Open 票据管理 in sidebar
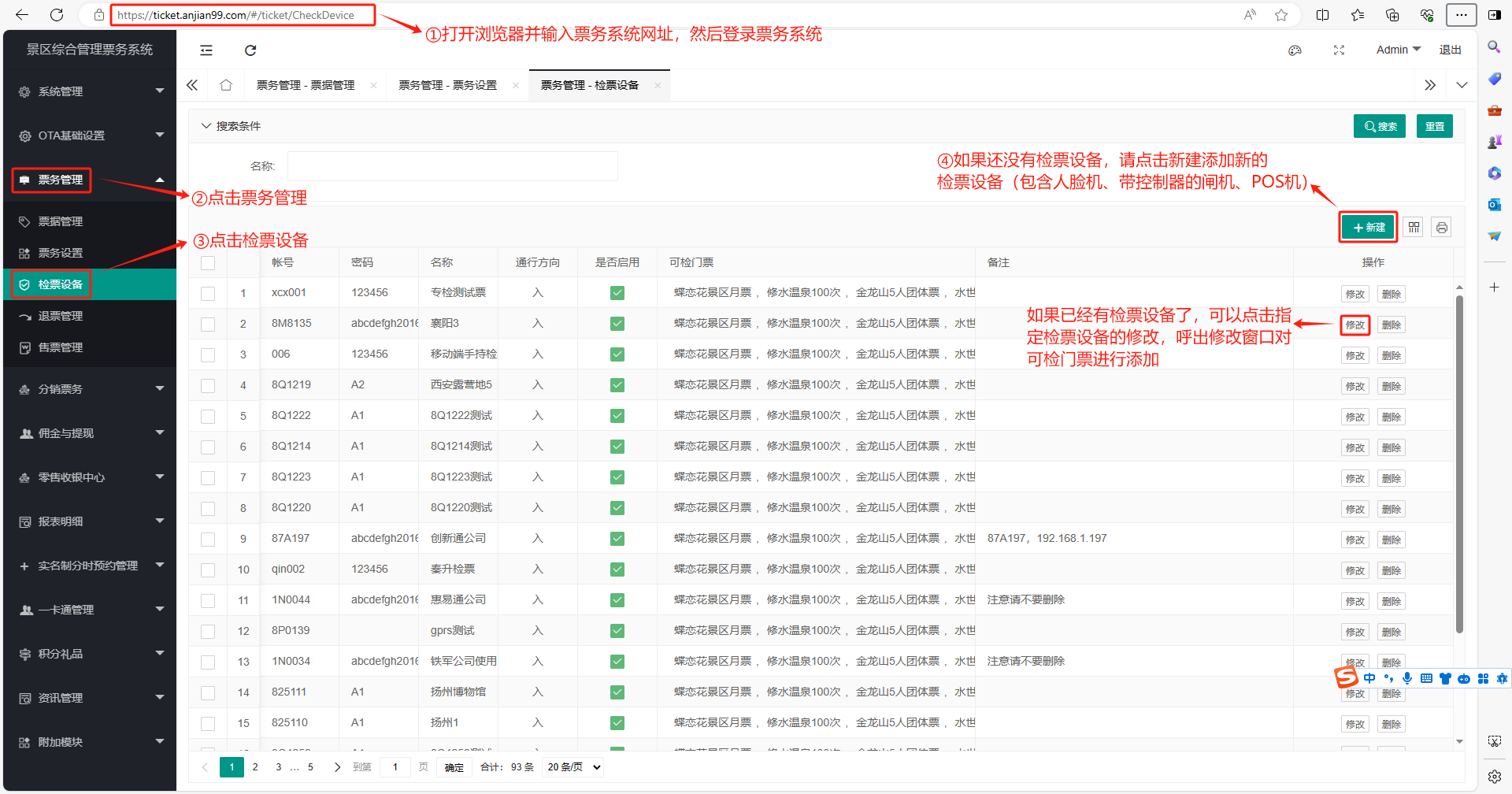1512x794 pixels. (90, 221)
